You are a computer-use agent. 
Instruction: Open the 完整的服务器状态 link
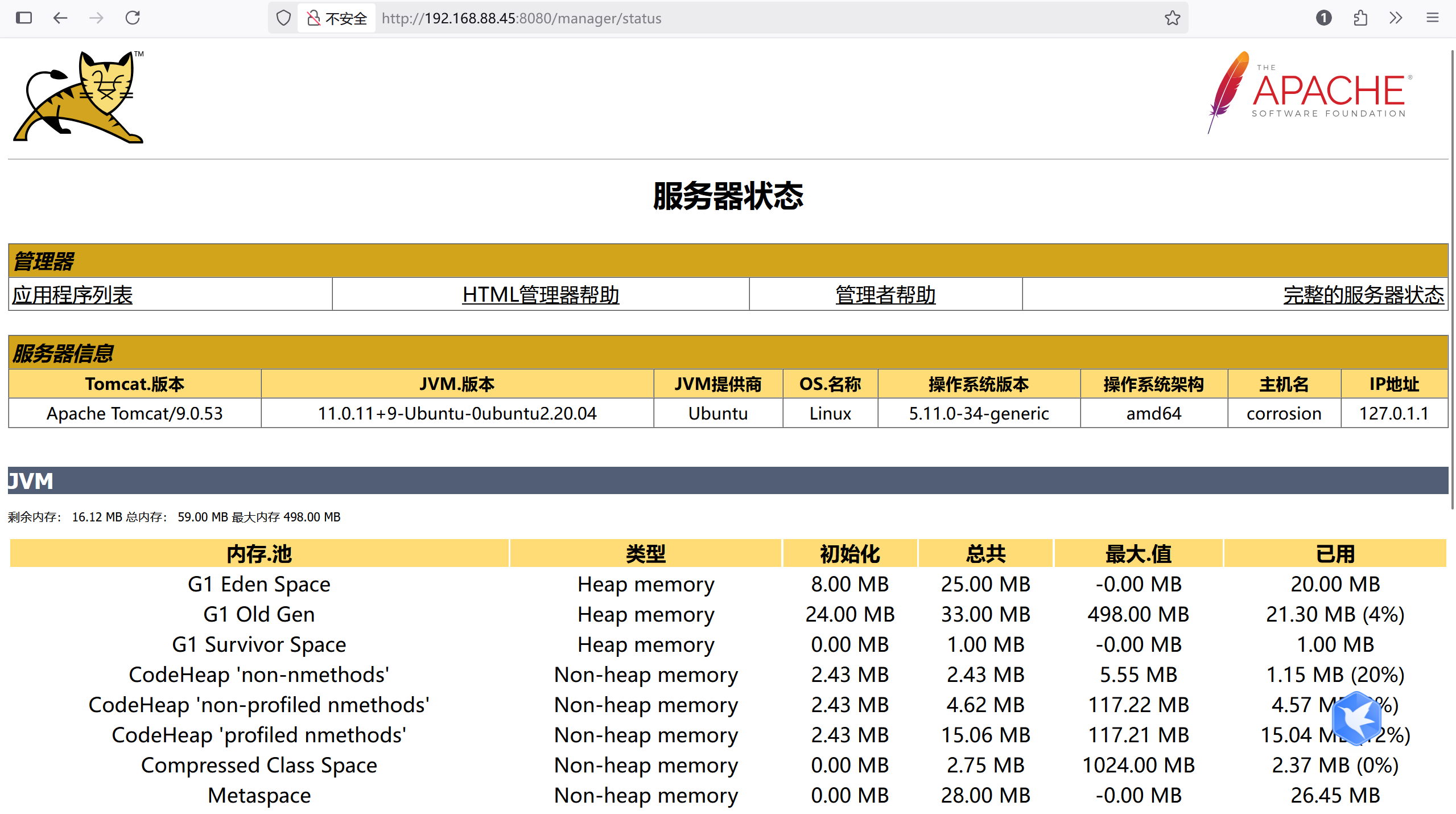[1364, 294]
